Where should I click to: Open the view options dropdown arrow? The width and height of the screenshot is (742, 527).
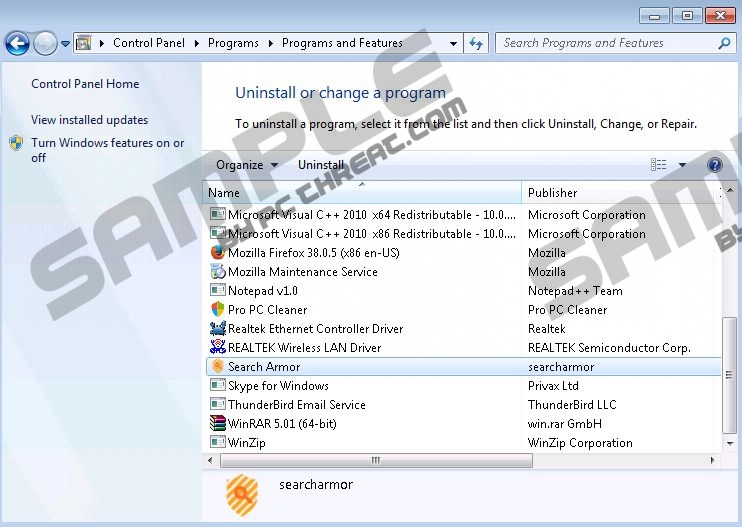point(682,165)
